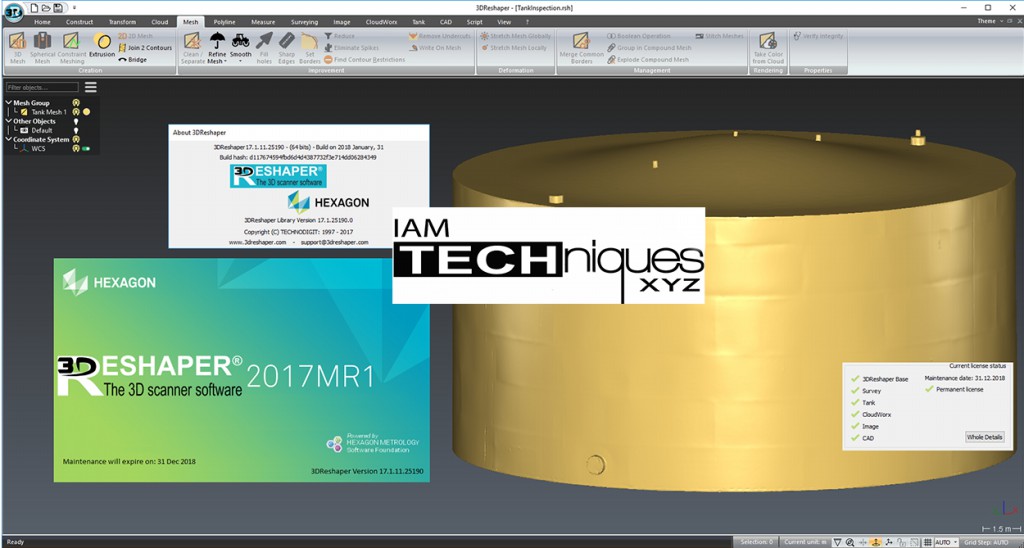
Task: Click the Reduce mesh command
Action: [340, 36]
